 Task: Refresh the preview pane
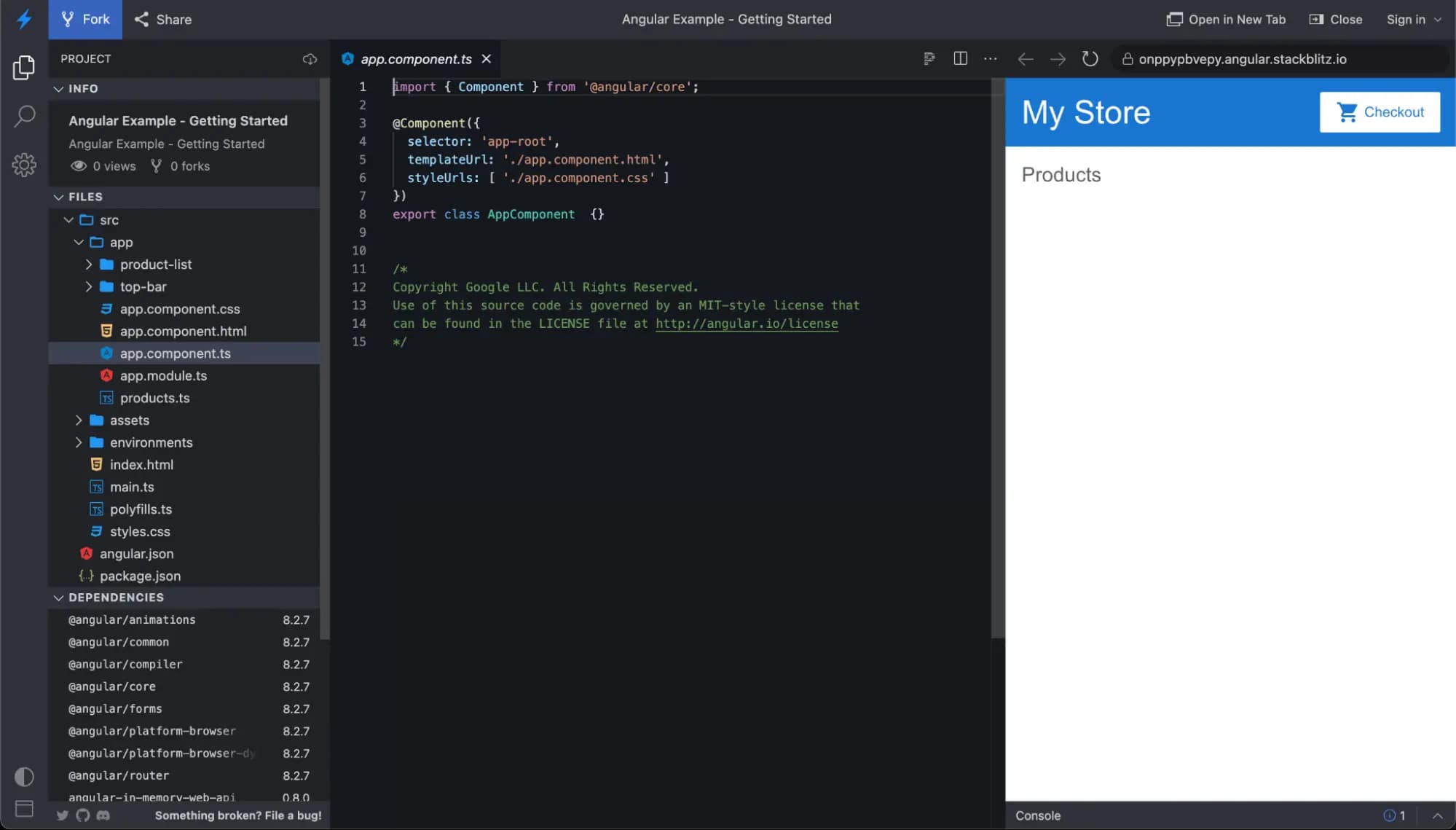(1090, 59)
